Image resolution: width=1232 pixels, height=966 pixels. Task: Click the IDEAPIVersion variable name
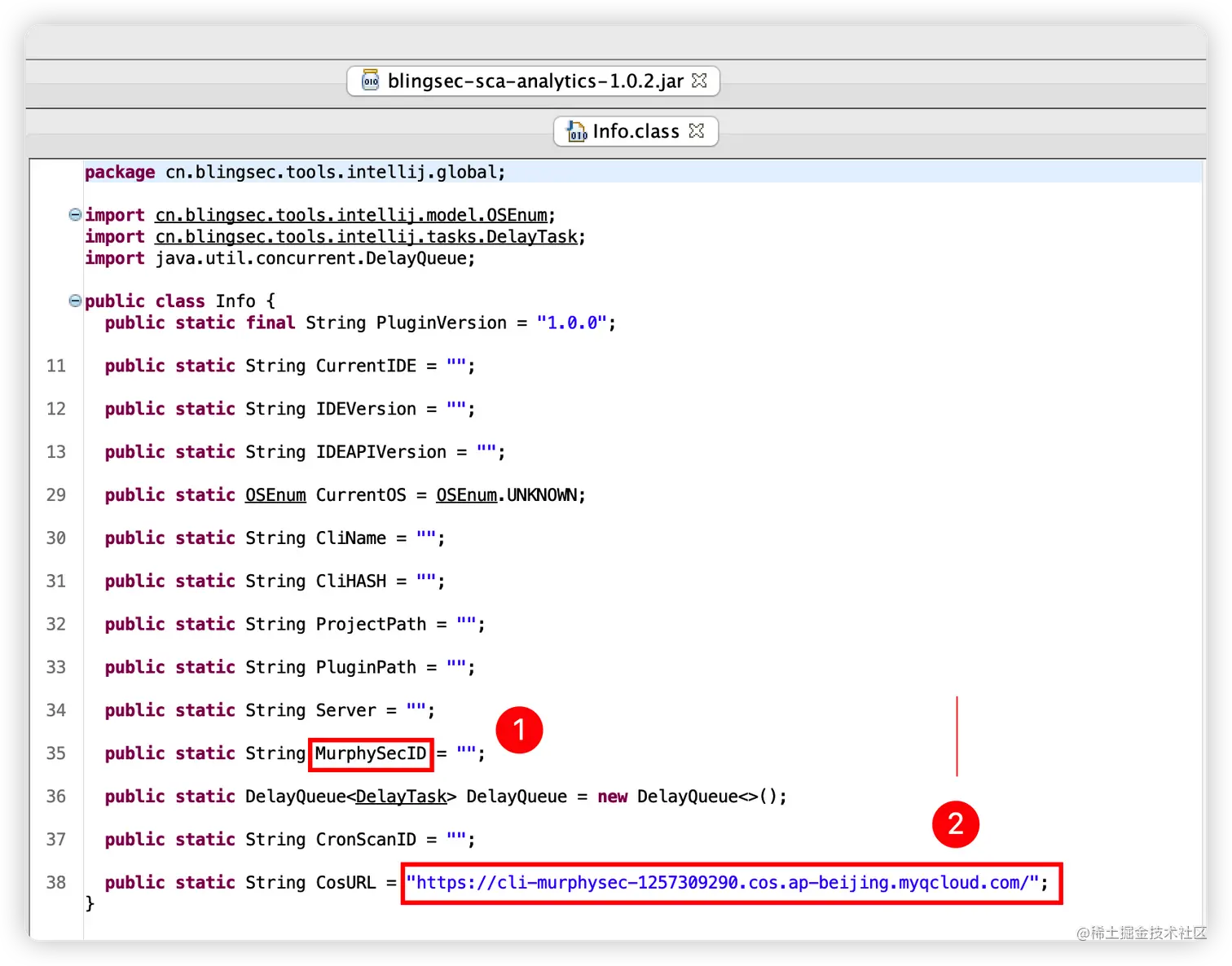381,452
